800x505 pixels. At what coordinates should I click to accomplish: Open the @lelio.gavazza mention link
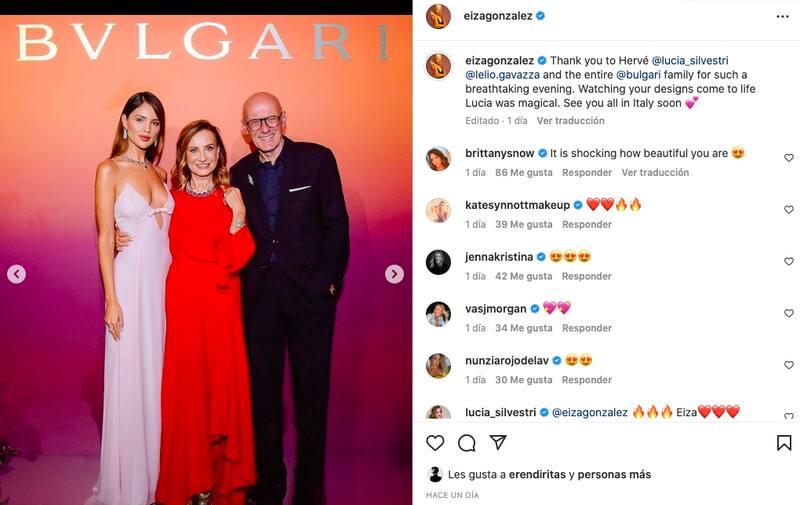point(503,75)
